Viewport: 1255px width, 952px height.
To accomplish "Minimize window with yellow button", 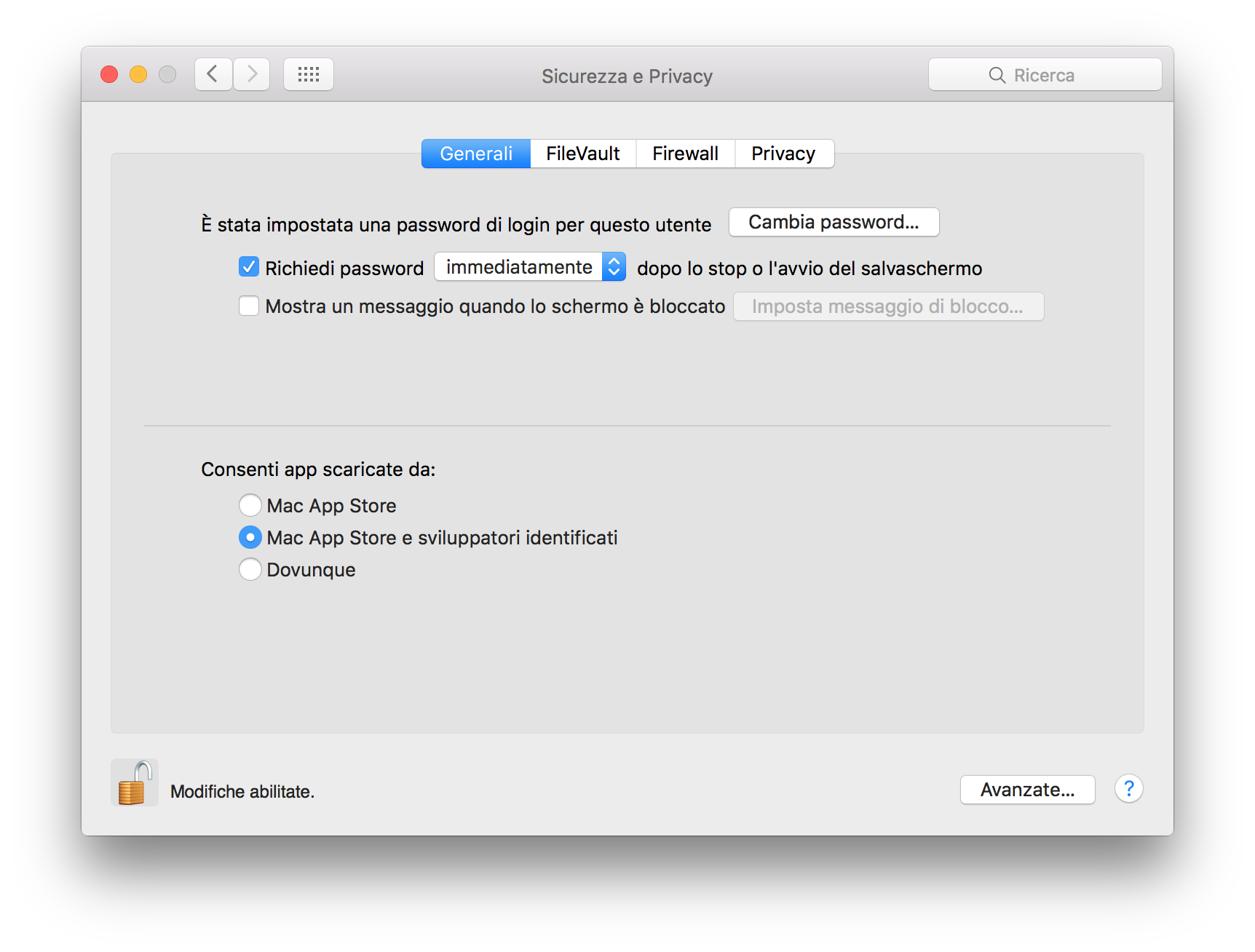I will pos(138,74).
